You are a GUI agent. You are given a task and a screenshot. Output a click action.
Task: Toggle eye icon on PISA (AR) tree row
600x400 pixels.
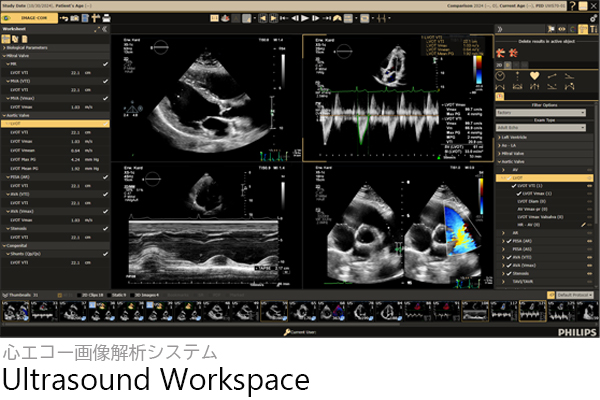pyautogui.click(x=589, y=241)
